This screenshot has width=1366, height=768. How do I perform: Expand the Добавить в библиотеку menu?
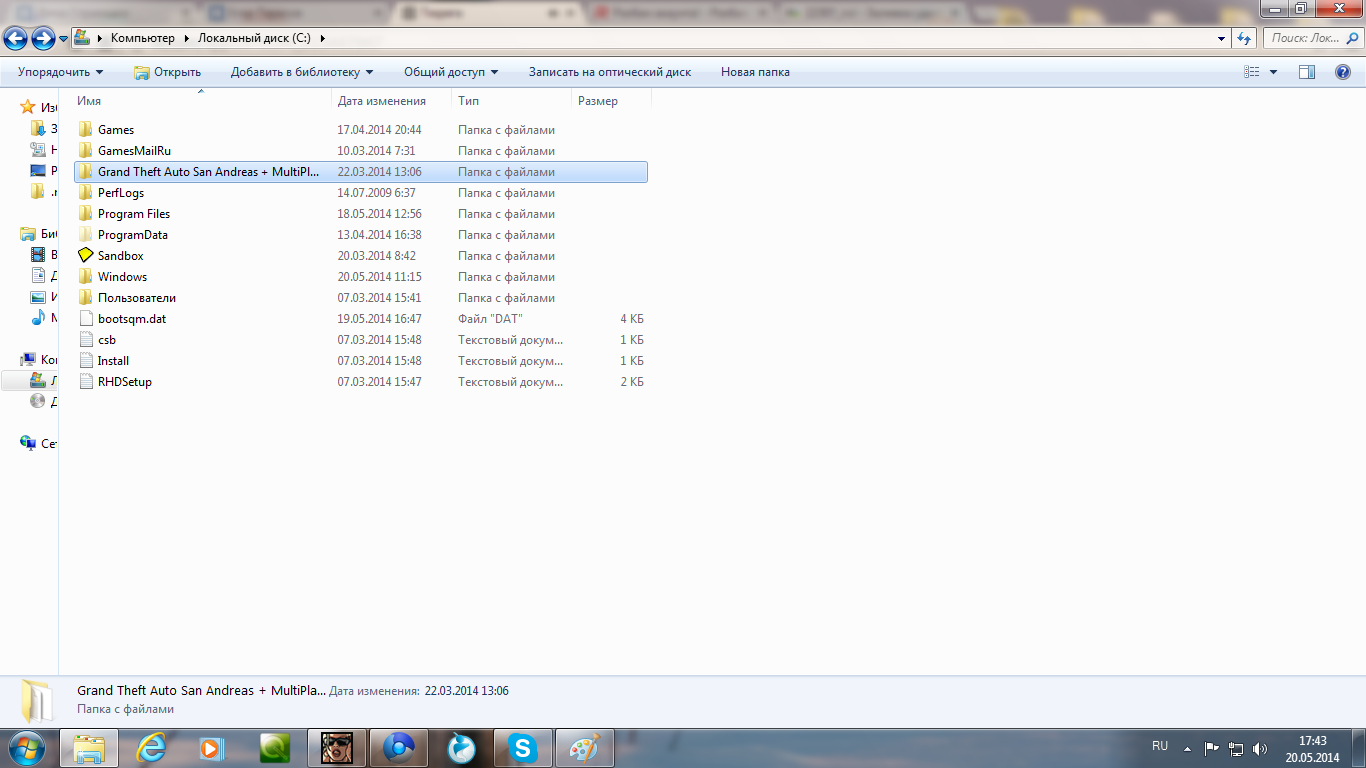point(302,72)
